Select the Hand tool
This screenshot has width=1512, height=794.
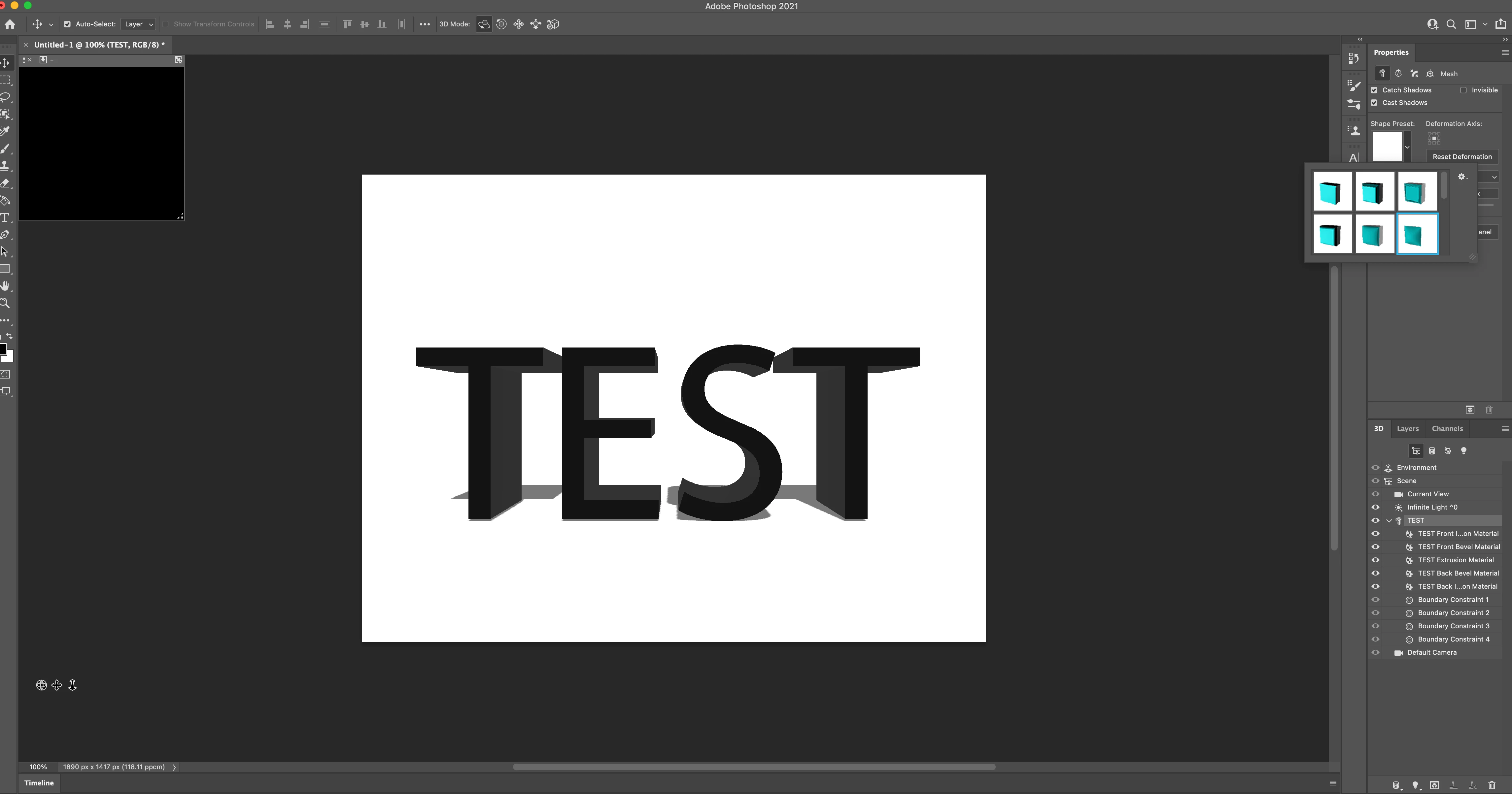click(5, 286)
